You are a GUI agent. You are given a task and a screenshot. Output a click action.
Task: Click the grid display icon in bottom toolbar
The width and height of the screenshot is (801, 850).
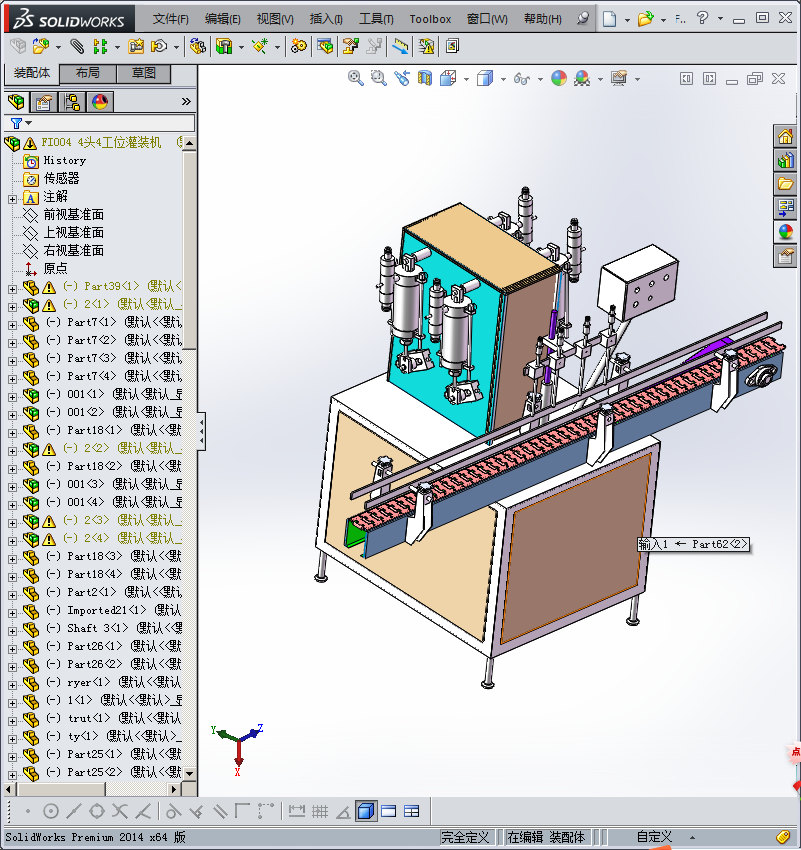[320, 811]
